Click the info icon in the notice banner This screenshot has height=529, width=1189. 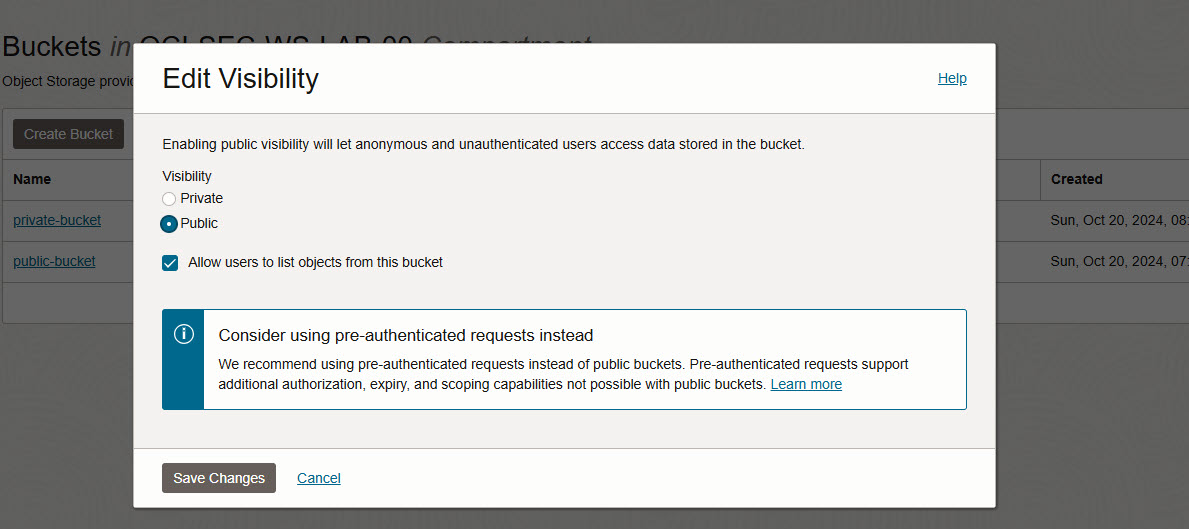(x=184, y=333)
